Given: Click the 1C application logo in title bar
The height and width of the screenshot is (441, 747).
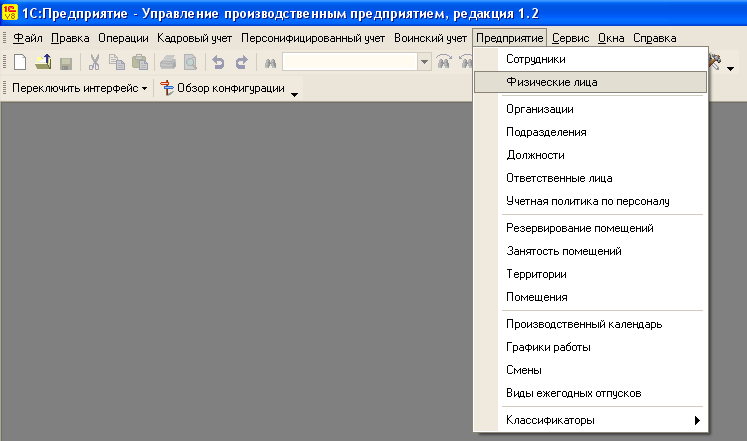Looking at the screenshot, I should (10, 13).
